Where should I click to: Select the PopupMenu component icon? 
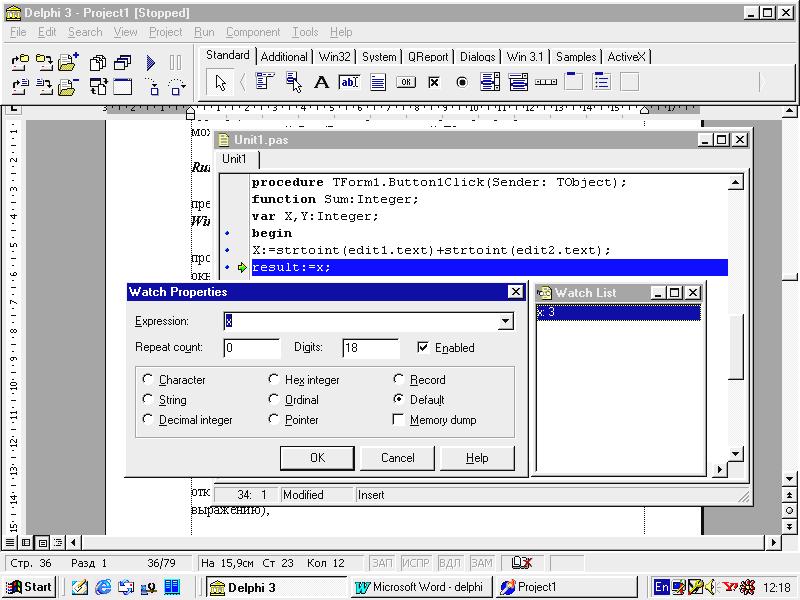tap(293, 82)
